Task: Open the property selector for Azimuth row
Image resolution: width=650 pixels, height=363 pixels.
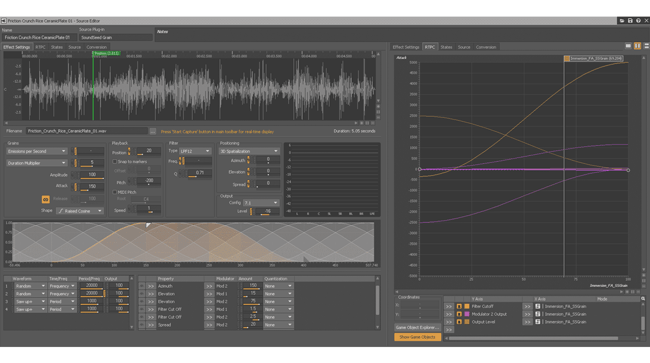Action: (151, 286)
